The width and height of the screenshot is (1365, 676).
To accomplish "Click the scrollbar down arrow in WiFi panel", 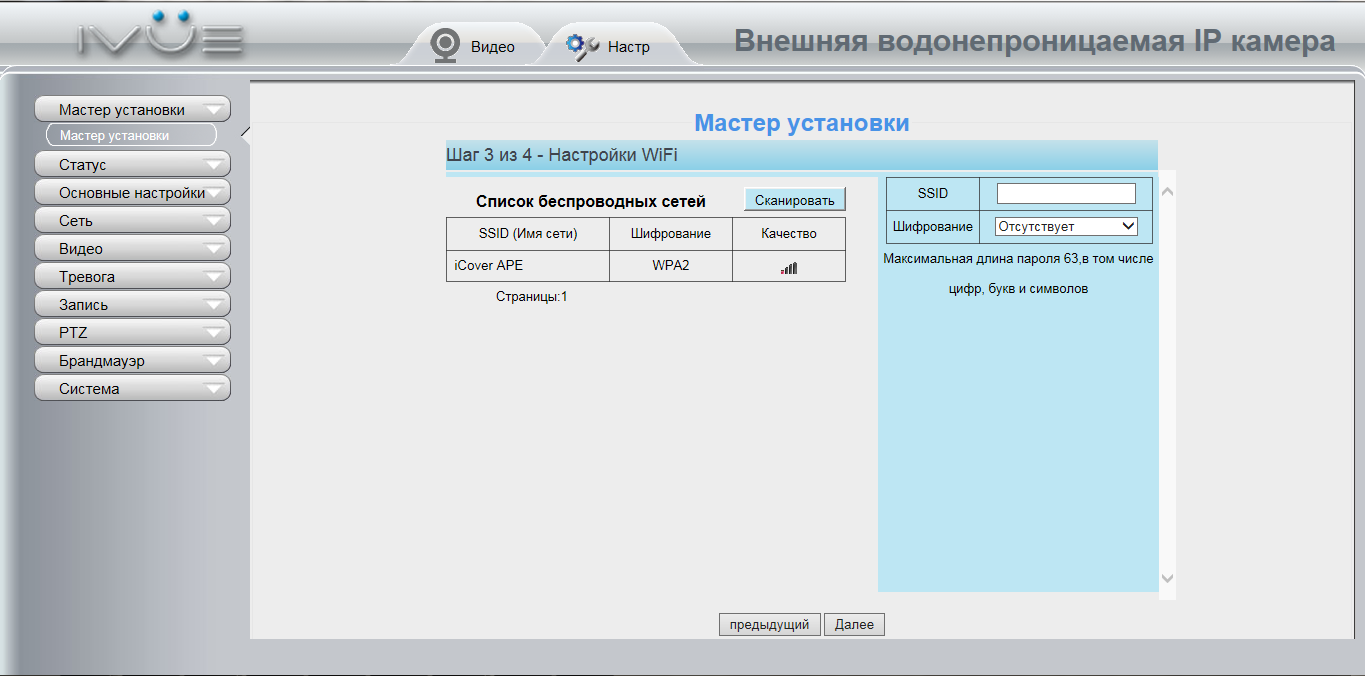I will click(x=1167, y=578).
